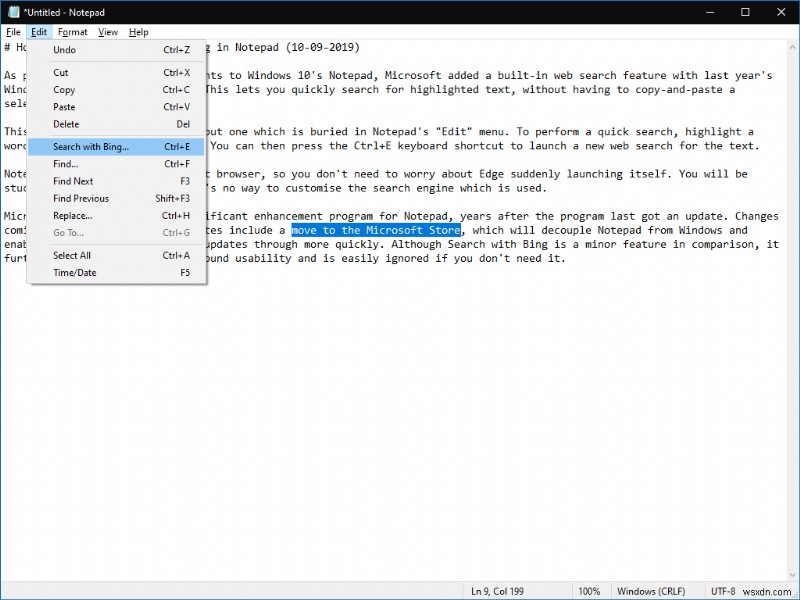
Task: Choose Copy from the Edit menu
Action: [x=63, y=89]
